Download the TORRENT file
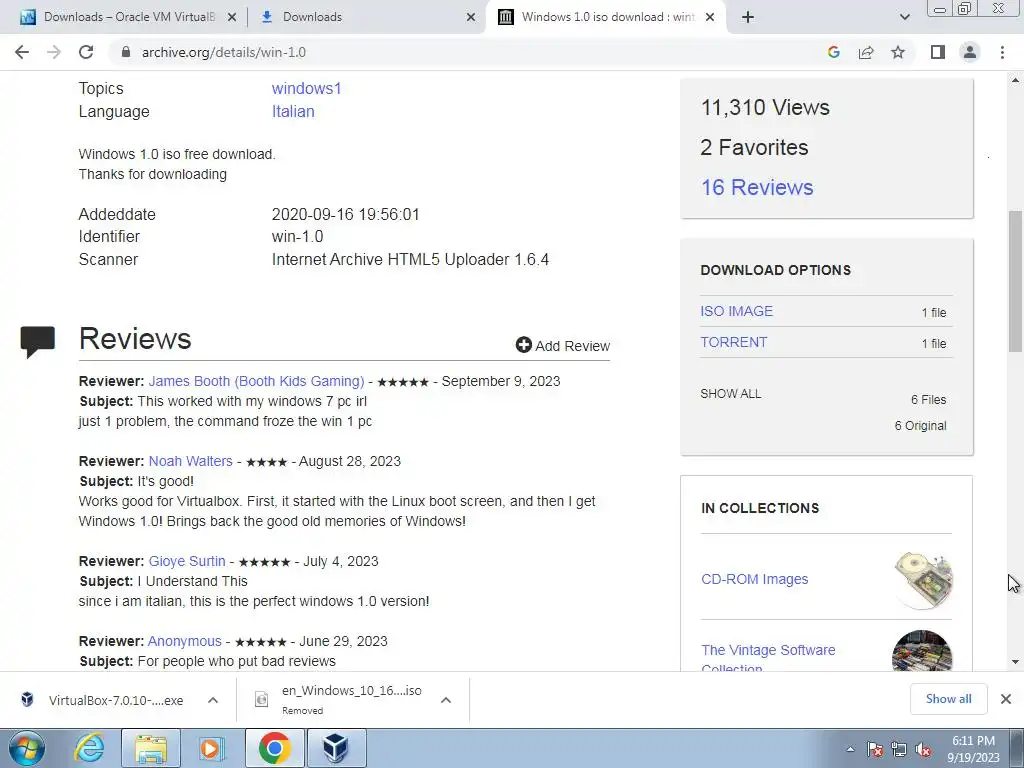 [733, 342]
